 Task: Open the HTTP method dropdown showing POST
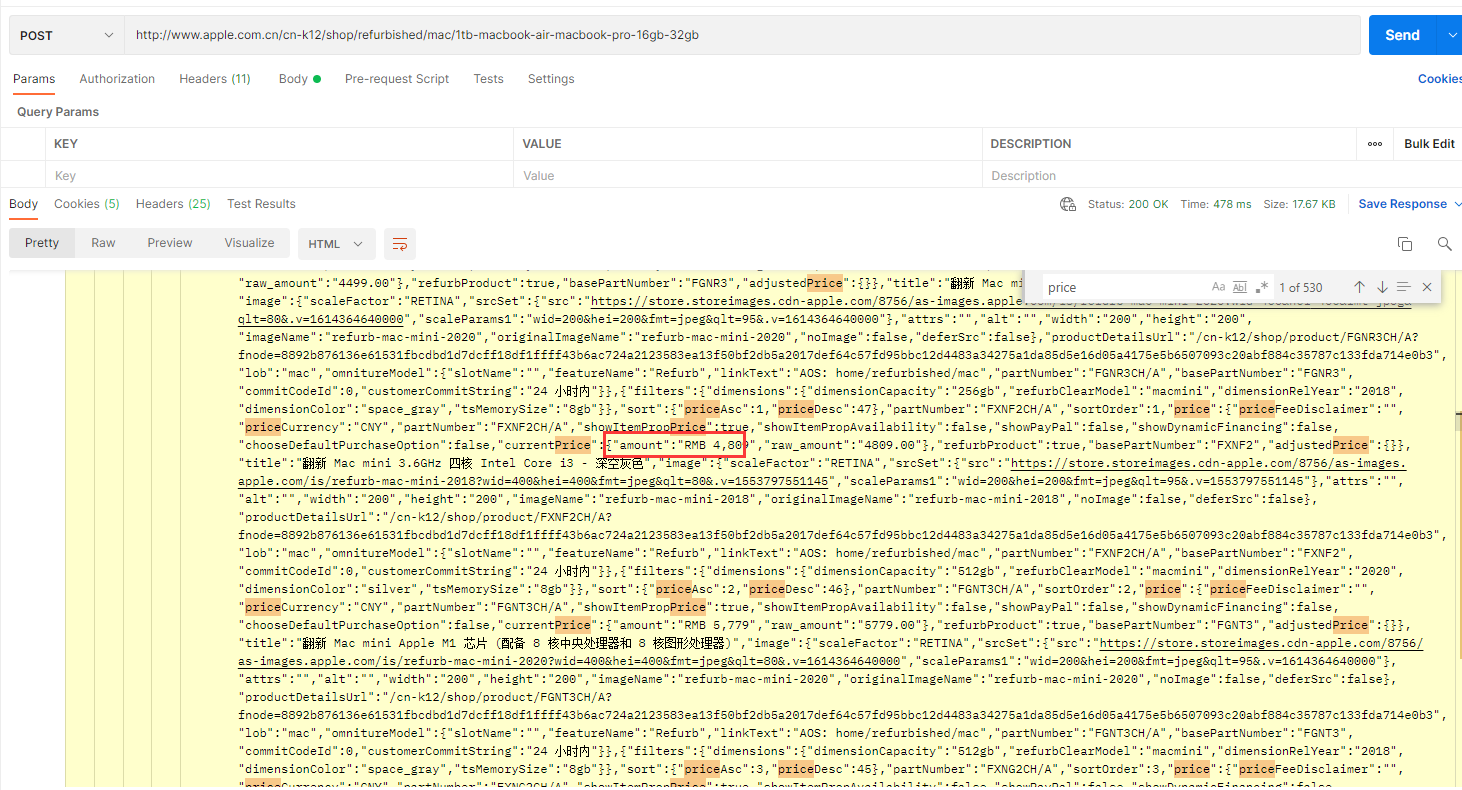tap(66, 35)
